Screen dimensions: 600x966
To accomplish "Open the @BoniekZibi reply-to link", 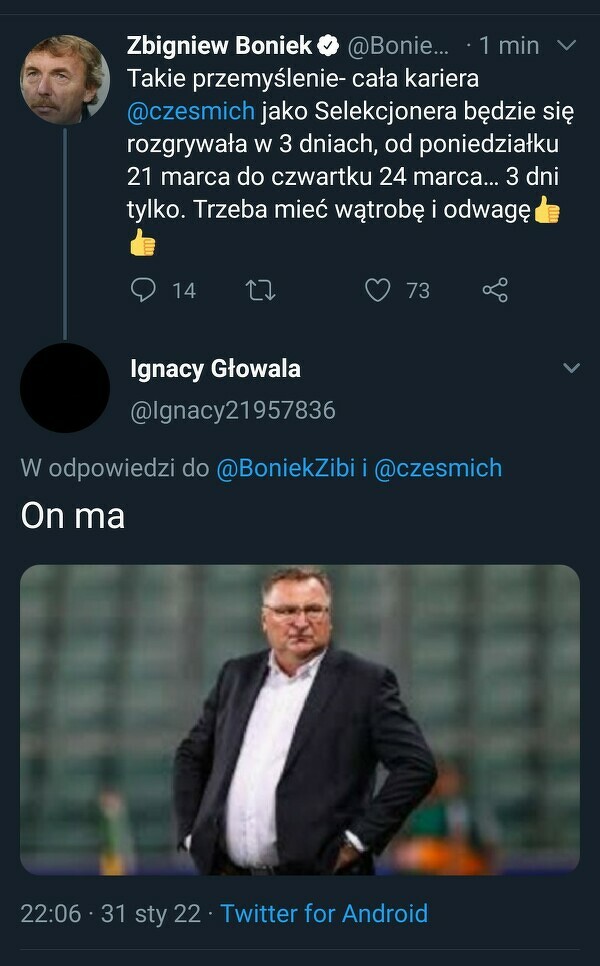I will [285, 468].
